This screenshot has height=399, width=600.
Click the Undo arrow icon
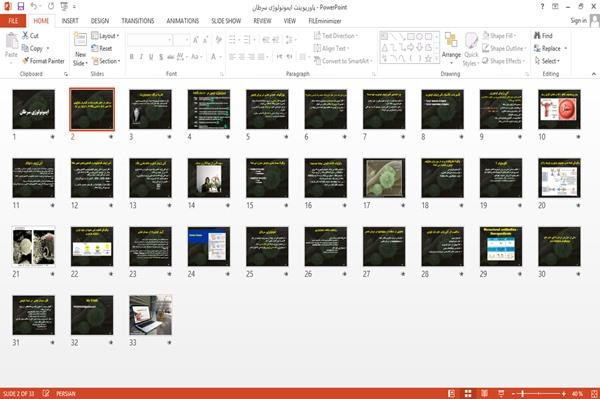[34, 6]
